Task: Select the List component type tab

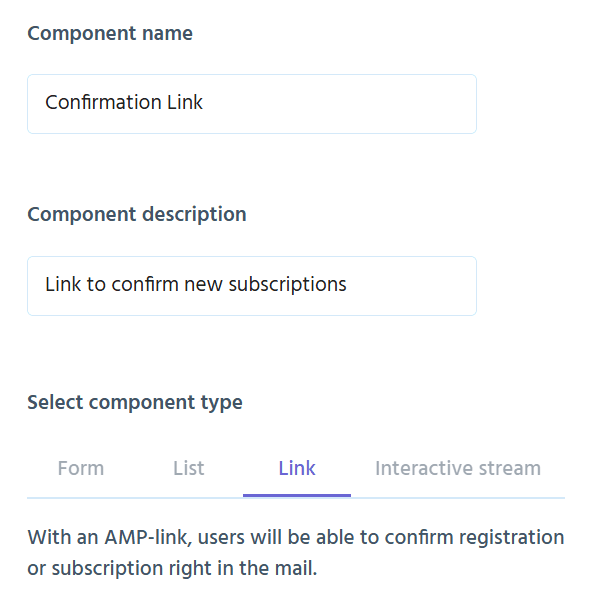Action: (x=188, y=468)
